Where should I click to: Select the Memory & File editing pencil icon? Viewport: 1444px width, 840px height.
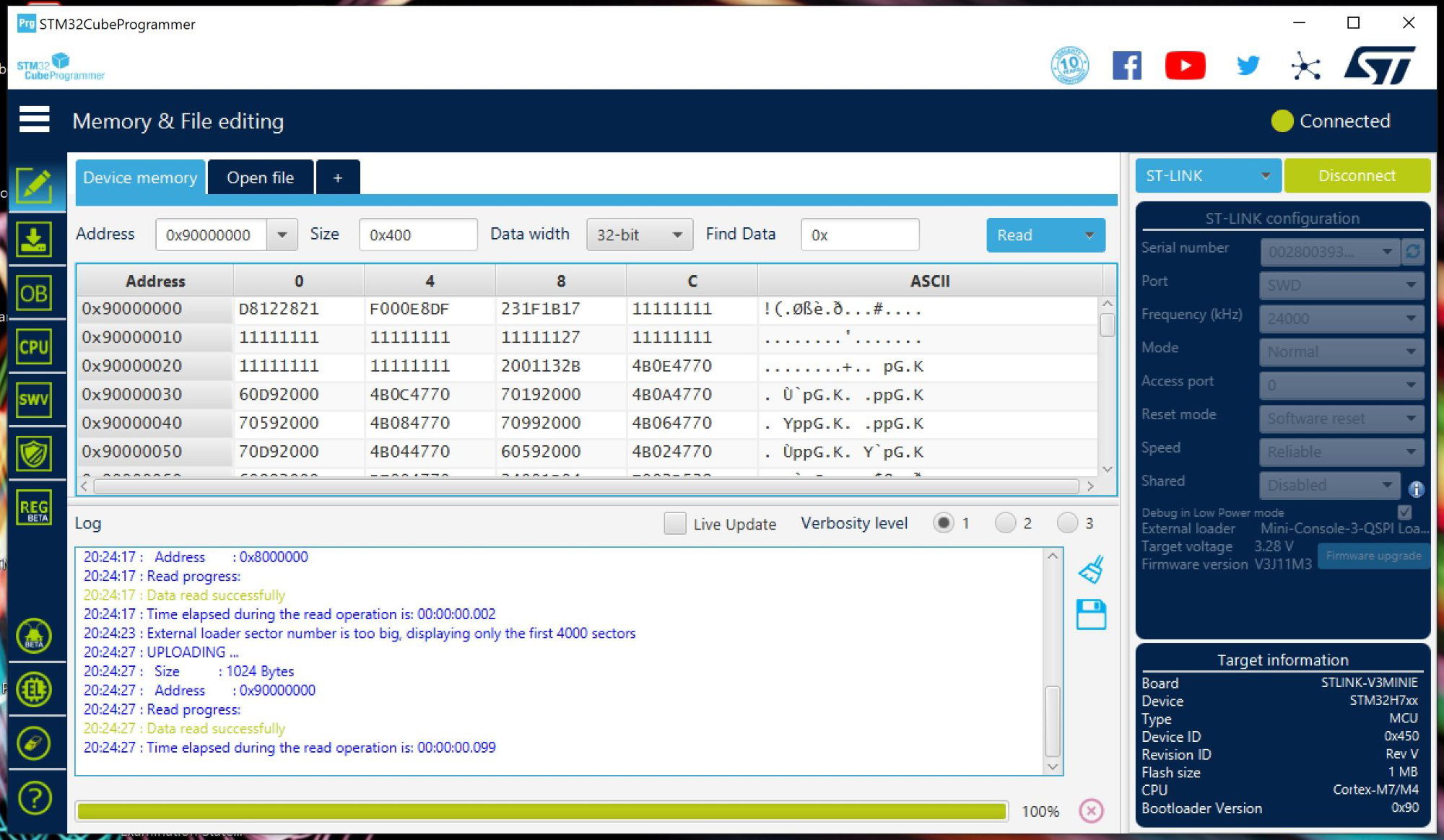tap(34, 185)
